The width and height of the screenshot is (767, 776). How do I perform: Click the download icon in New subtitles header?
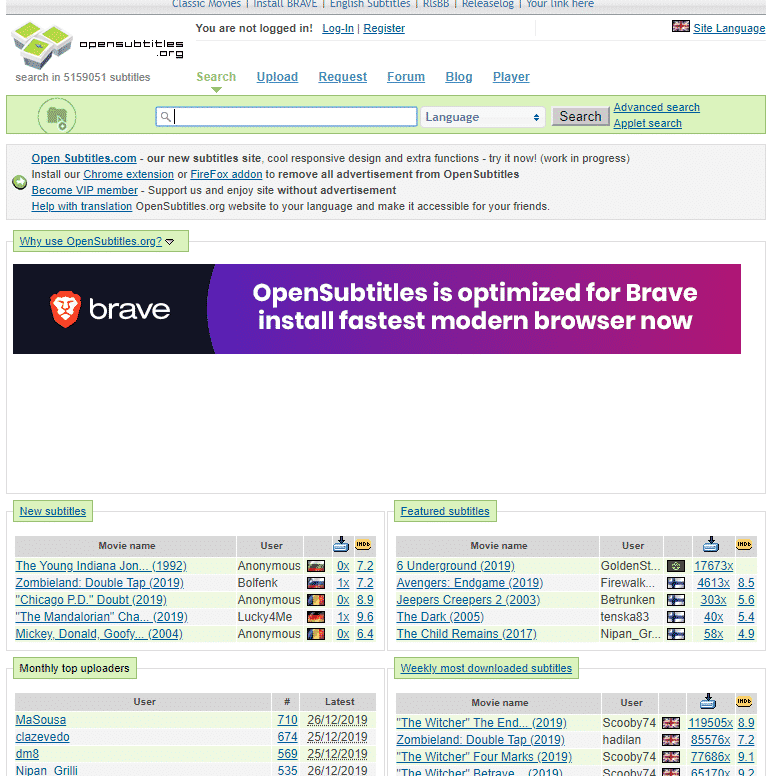pyautogui.click(x=341, y=545)
